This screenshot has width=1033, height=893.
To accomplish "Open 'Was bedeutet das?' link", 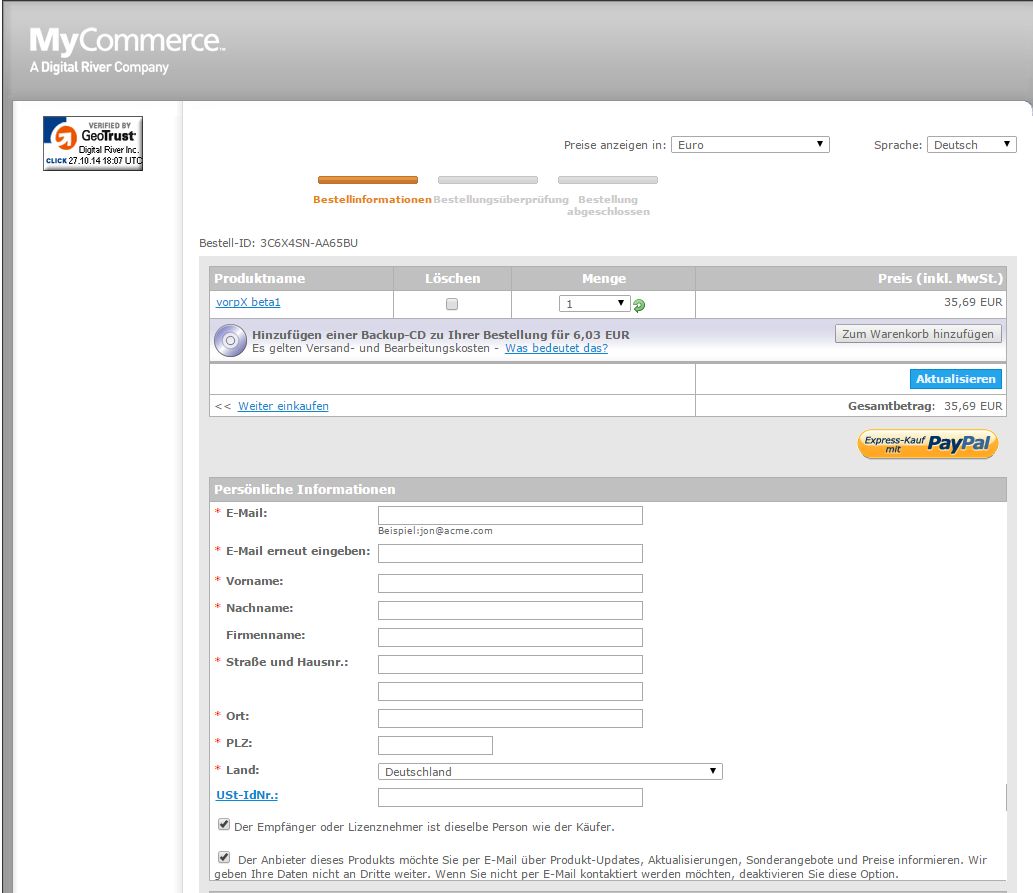I will [556, 348].
